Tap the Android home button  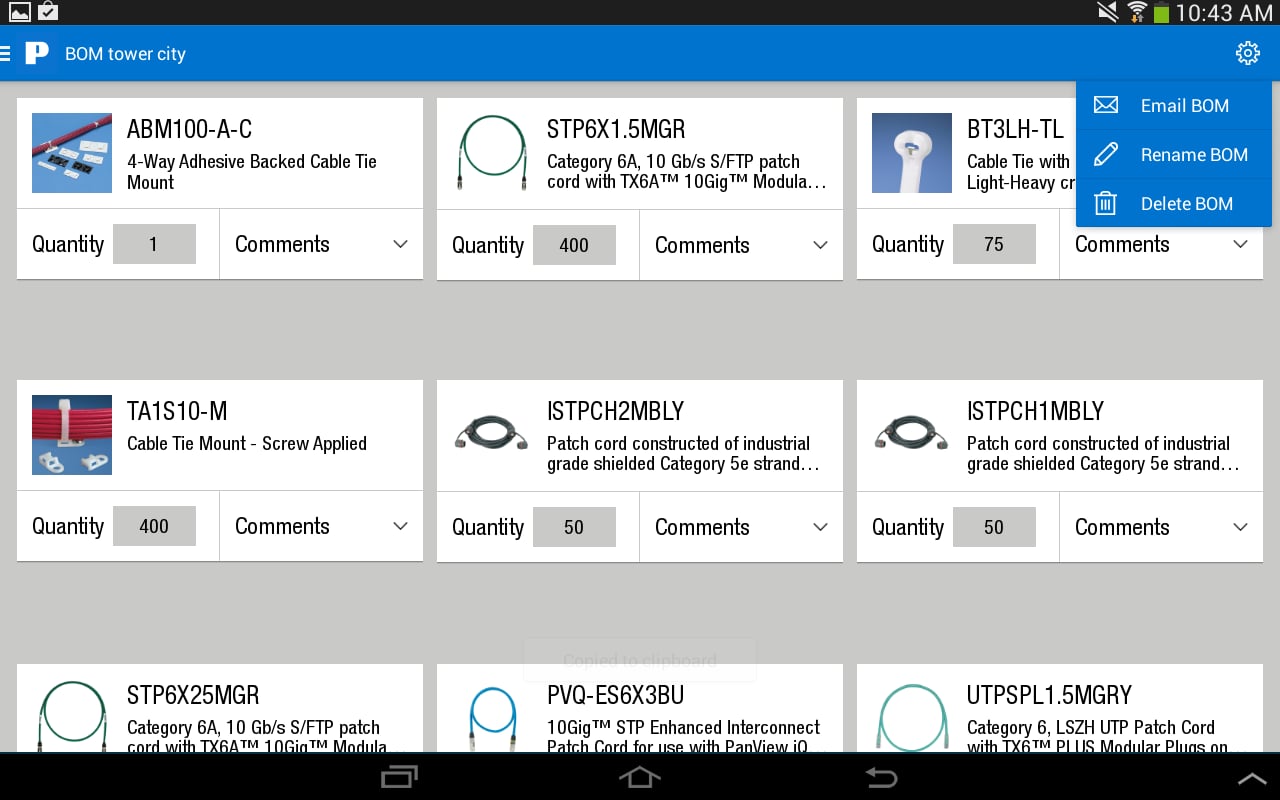[x=640, y=777]
